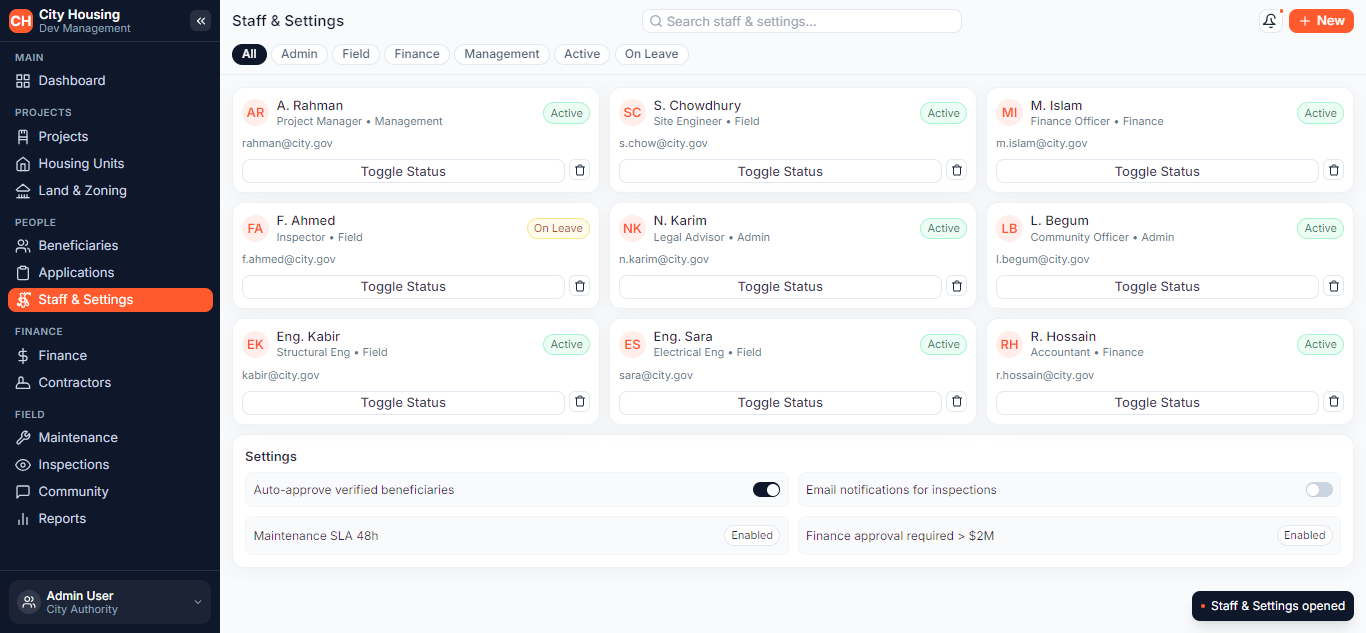The height and width of the screenshot is (633, 1366).
Task: Delete F. Ahmed's card via trash icon
Action: click(x=579, y=286)
